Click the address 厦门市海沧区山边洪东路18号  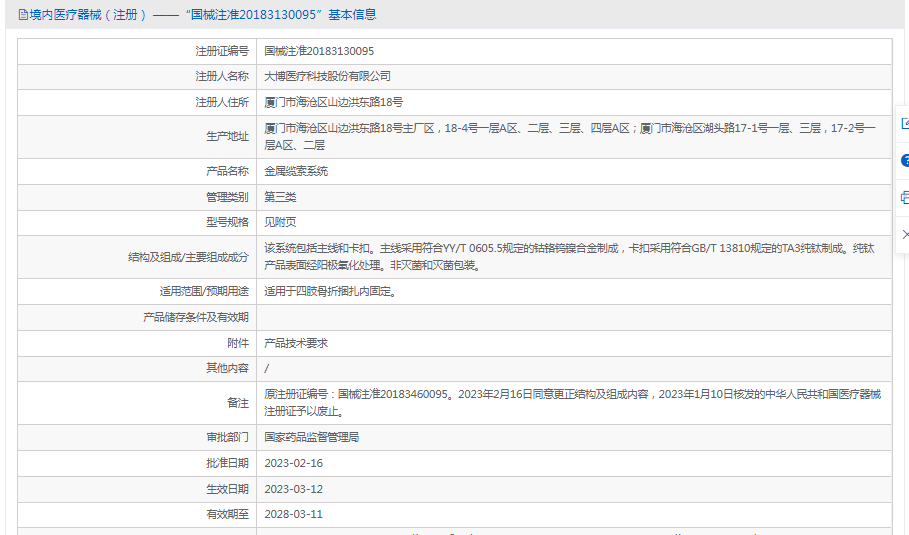point(334,102)
